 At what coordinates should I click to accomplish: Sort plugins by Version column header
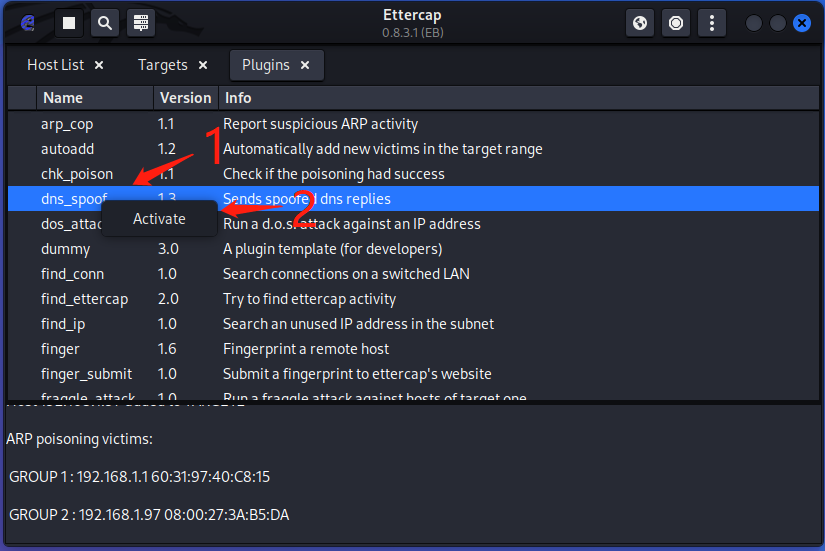pyautogui.click(x=186, y=98)
